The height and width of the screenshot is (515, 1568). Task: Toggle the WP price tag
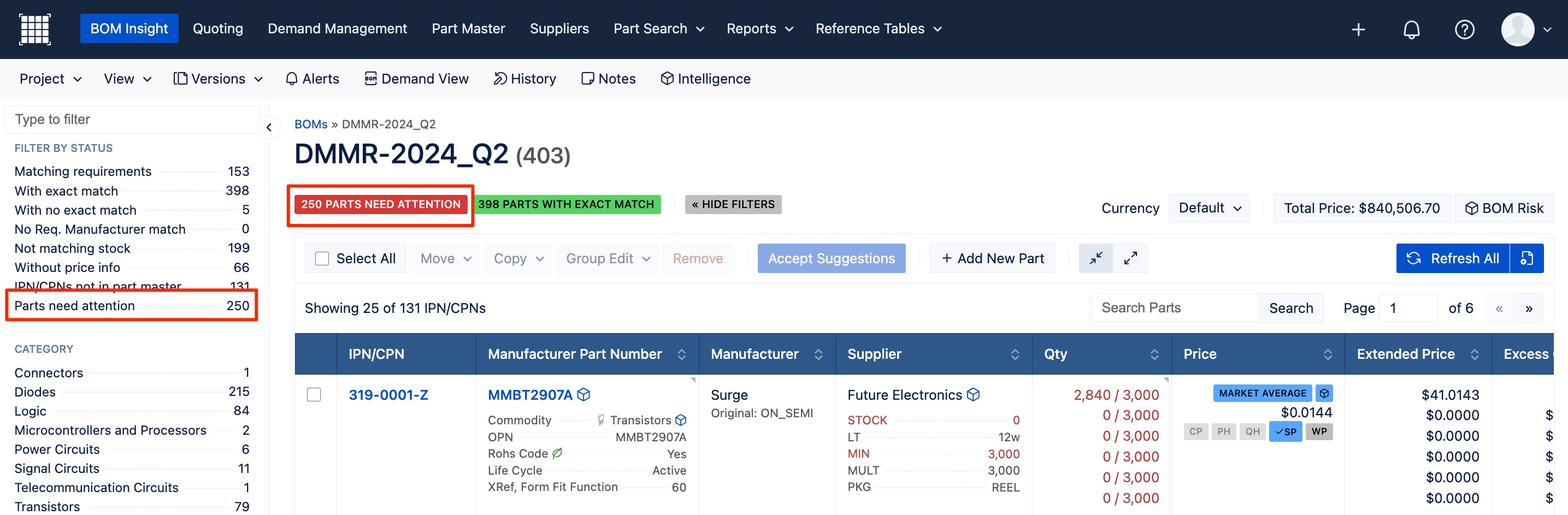[x=1319, y=431]
